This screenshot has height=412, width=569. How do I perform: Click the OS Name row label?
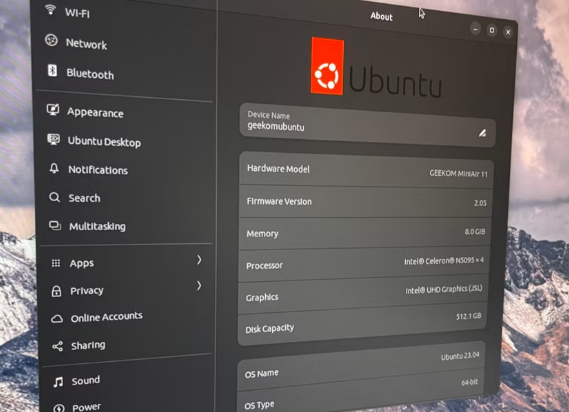262,374
